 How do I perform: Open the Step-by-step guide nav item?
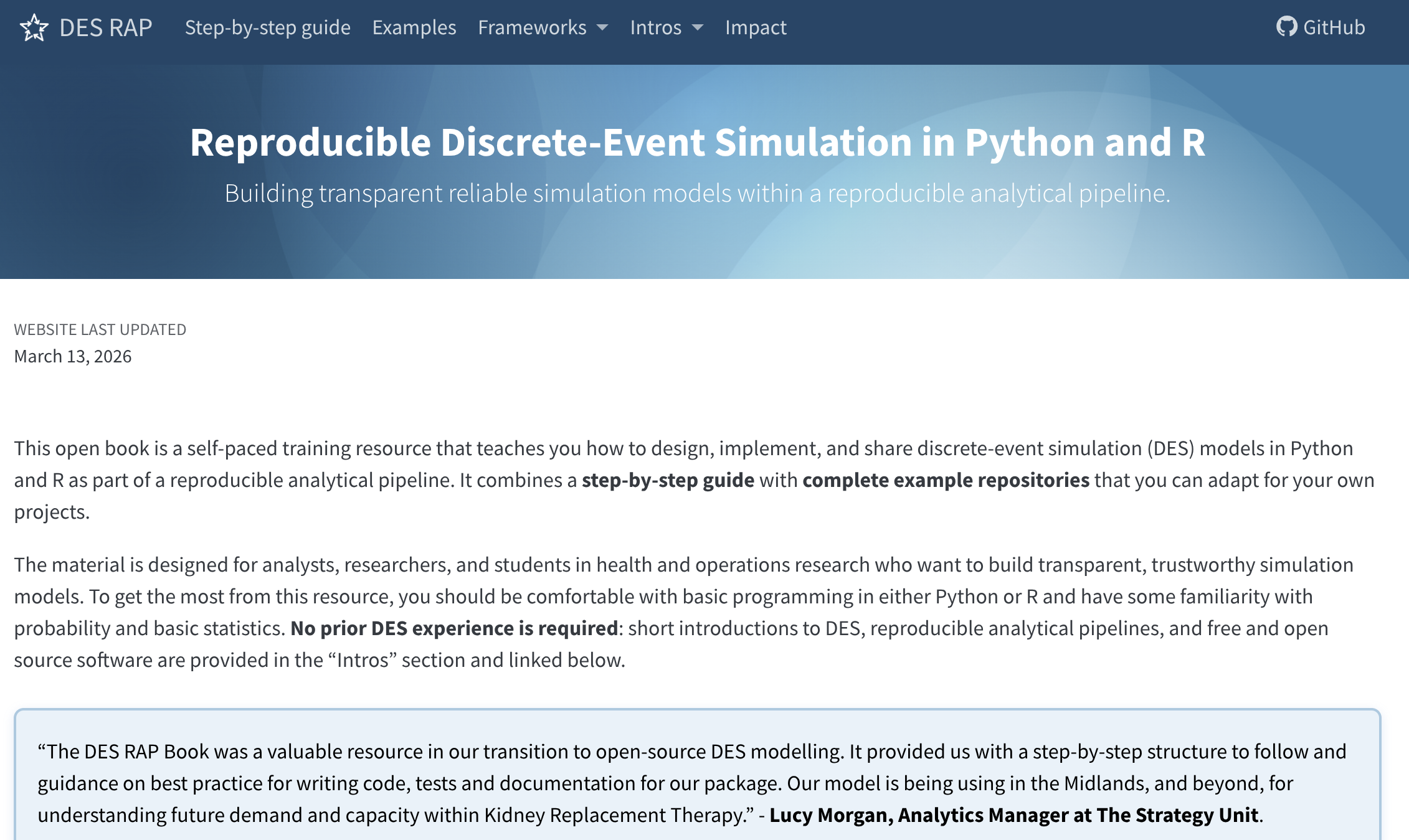pos(267,27)
